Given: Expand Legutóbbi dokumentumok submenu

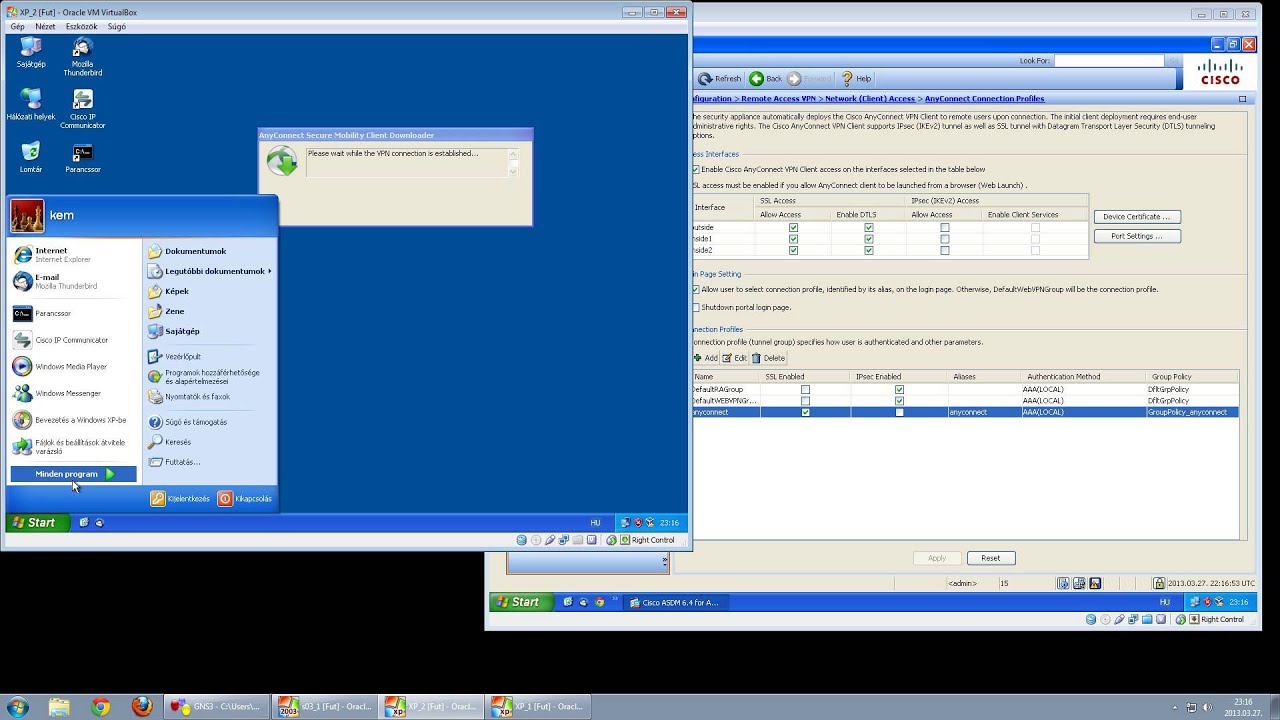Looking at the screenshot, I should (x=210, y=271).
